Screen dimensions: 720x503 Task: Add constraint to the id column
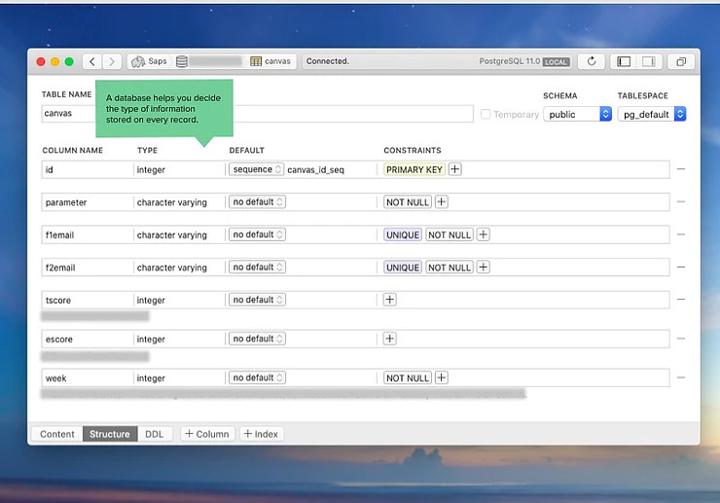click(455, 170)
